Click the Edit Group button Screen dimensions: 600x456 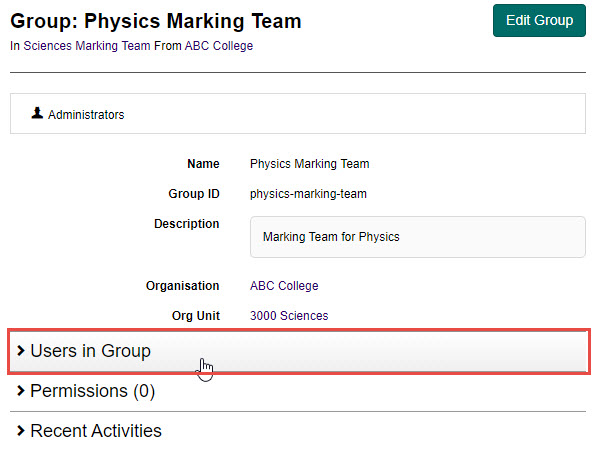pyautogui.click(x=539, y=21)
